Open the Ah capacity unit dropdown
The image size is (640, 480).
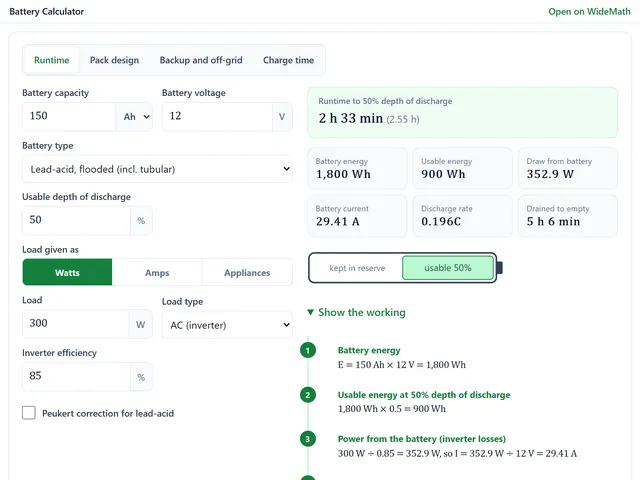click(x=134, y=117)
